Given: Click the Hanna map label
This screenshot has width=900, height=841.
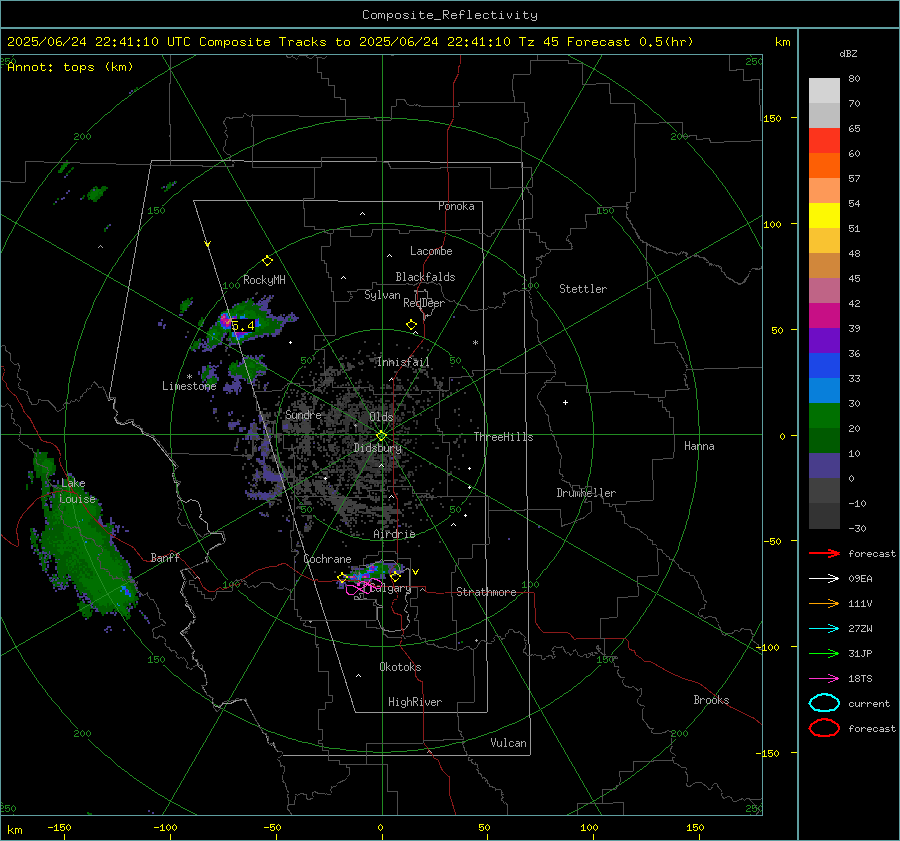Looking at the screenshot, I should tap(699, 446).
